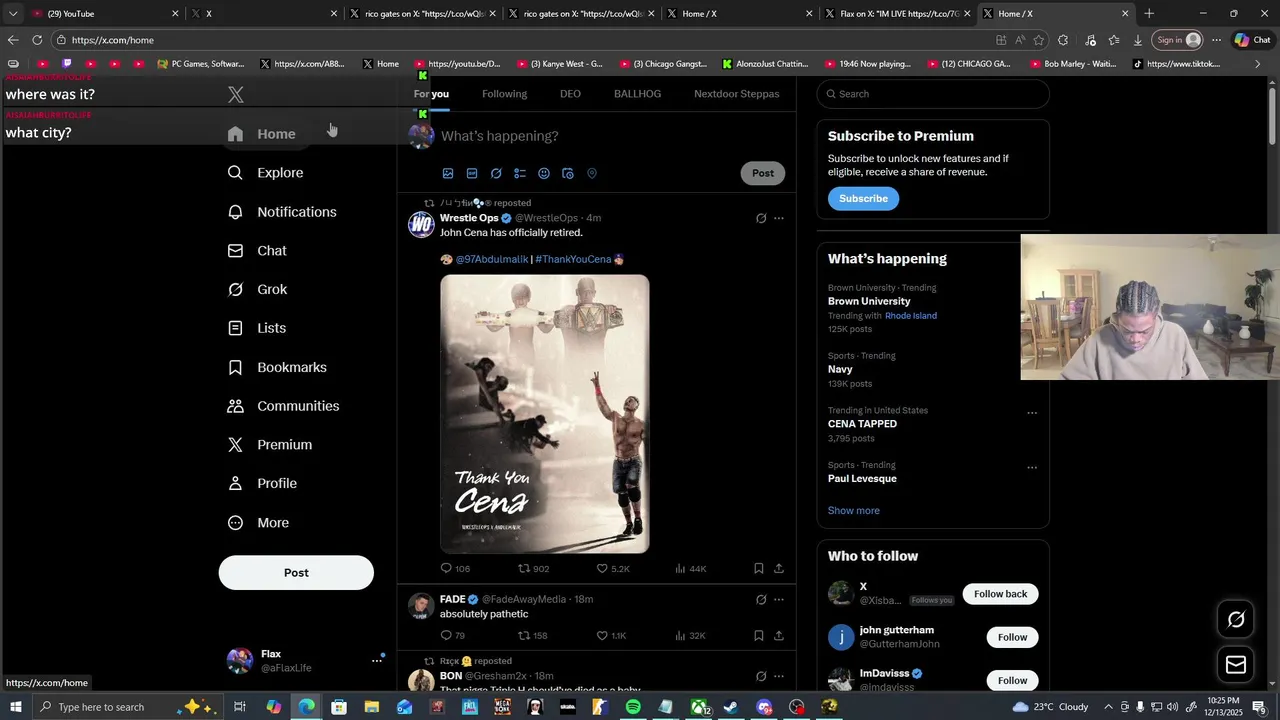The height and width of the screenshot is (720, 1280).
Task: Repost the Wrestle Ops post
Action: [x=533, y=568]
